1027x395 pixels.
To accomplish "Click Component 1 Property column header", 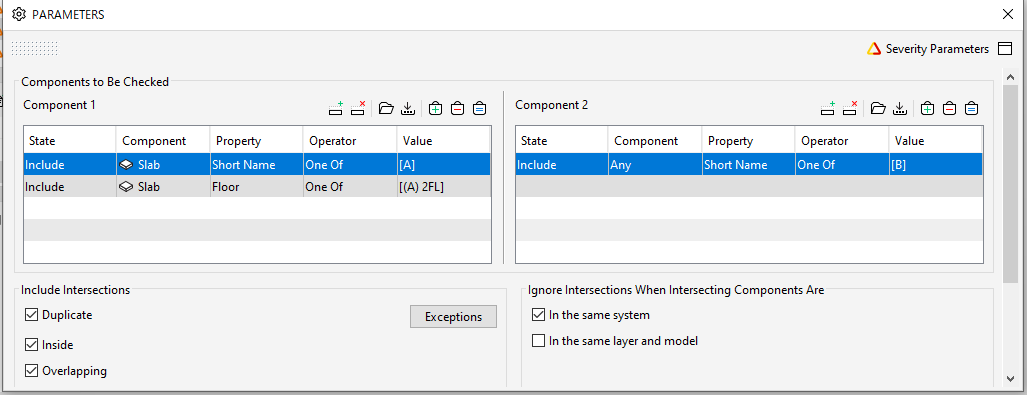I will click(x=256, y=140).
